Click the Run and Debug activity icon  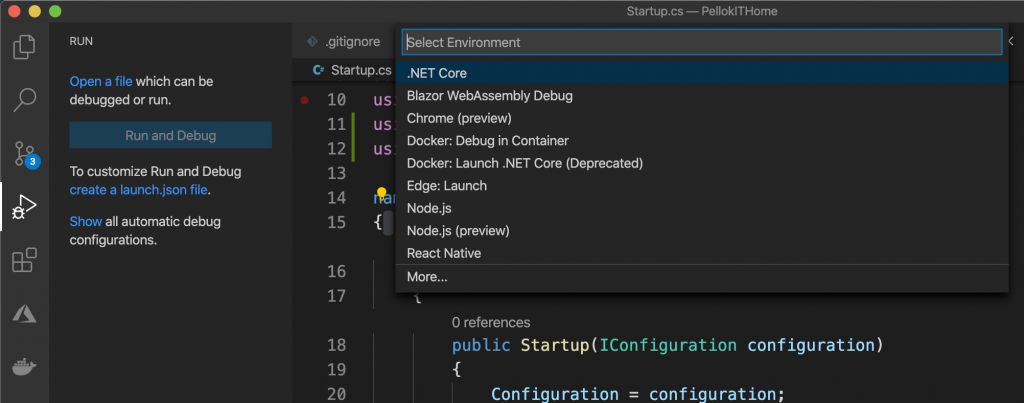[24, 207]
